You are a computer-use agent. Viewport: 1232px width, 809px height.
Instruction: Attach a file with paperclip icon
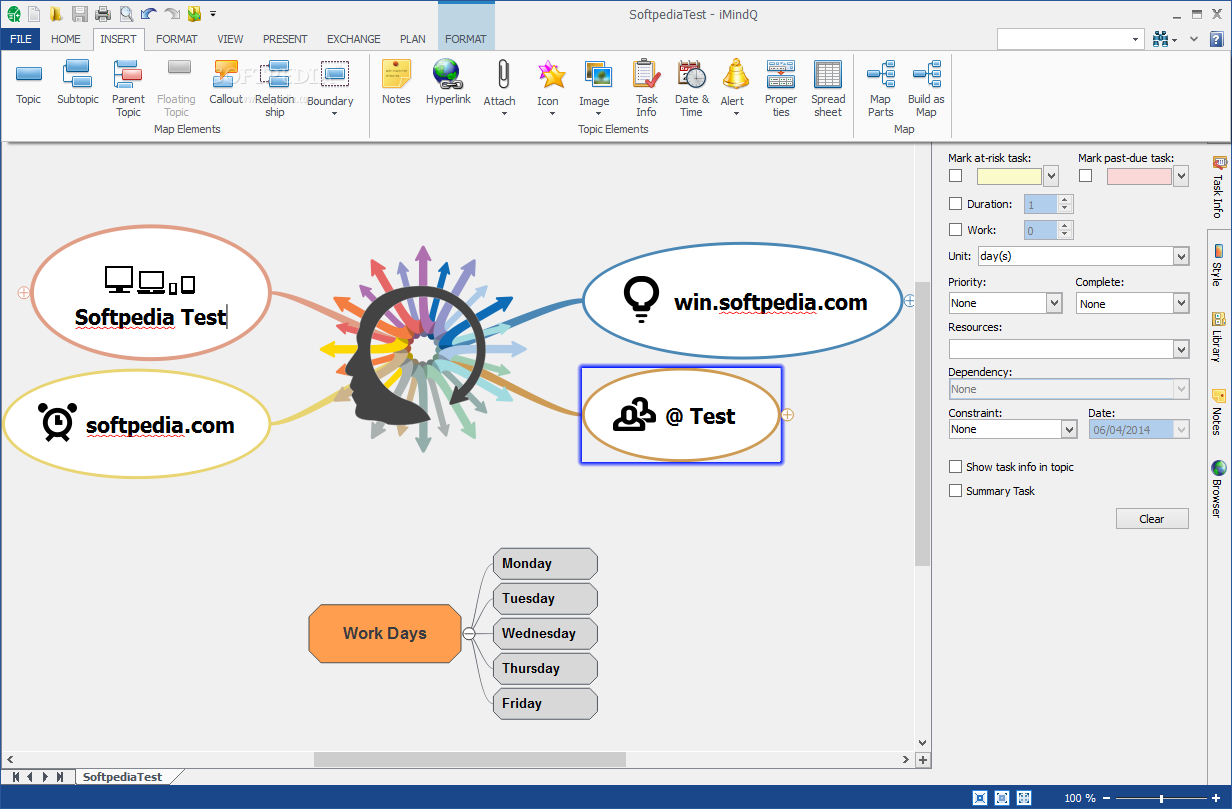coord(501,88)
